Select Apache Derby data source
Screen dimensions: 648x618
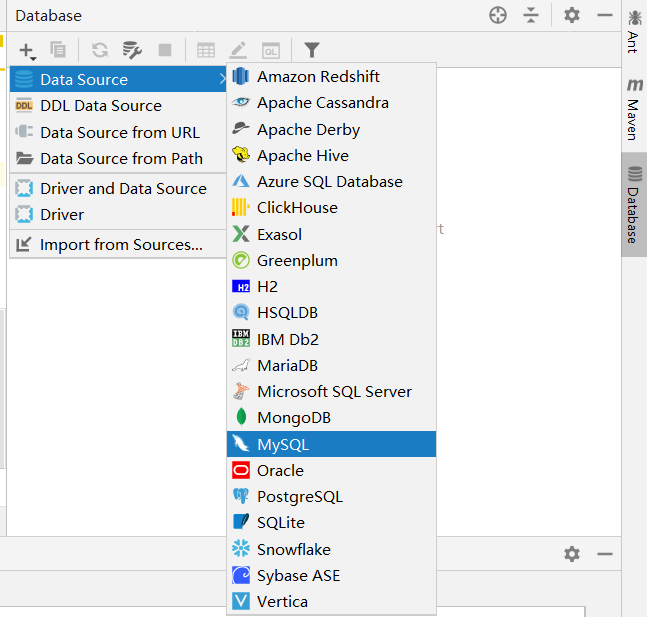tap(331, 129)
